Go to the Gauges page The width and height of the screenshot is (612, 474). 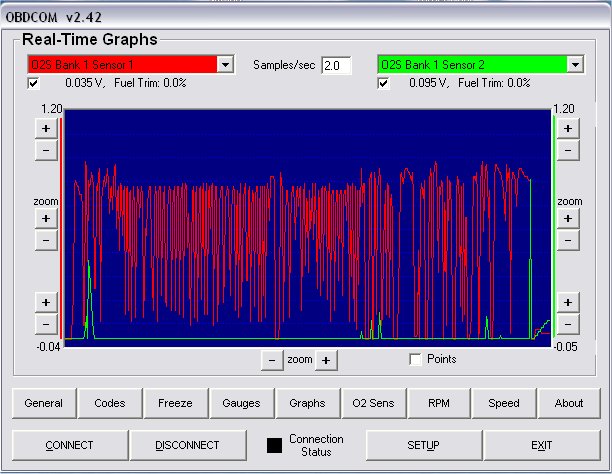(x=241, y=403)
